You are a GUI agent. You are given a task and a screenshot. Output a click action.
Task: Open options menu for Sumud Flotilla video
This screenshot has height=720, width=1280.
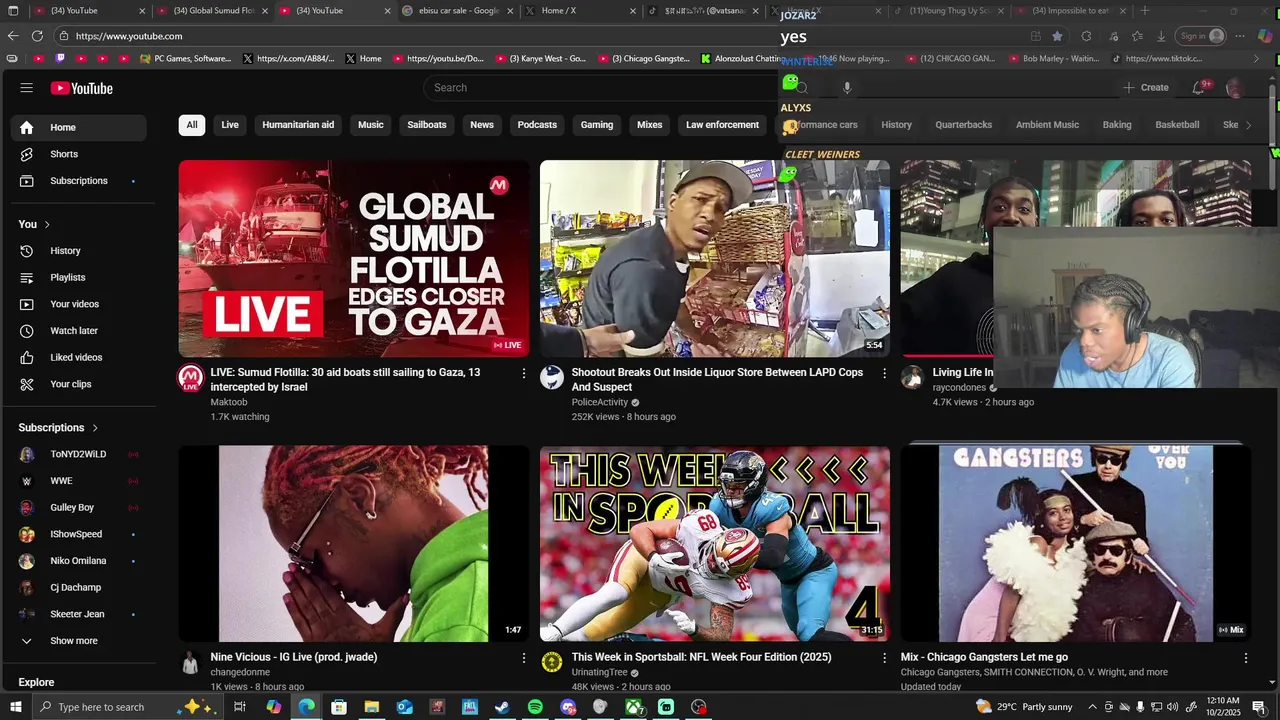click(523, 373)
